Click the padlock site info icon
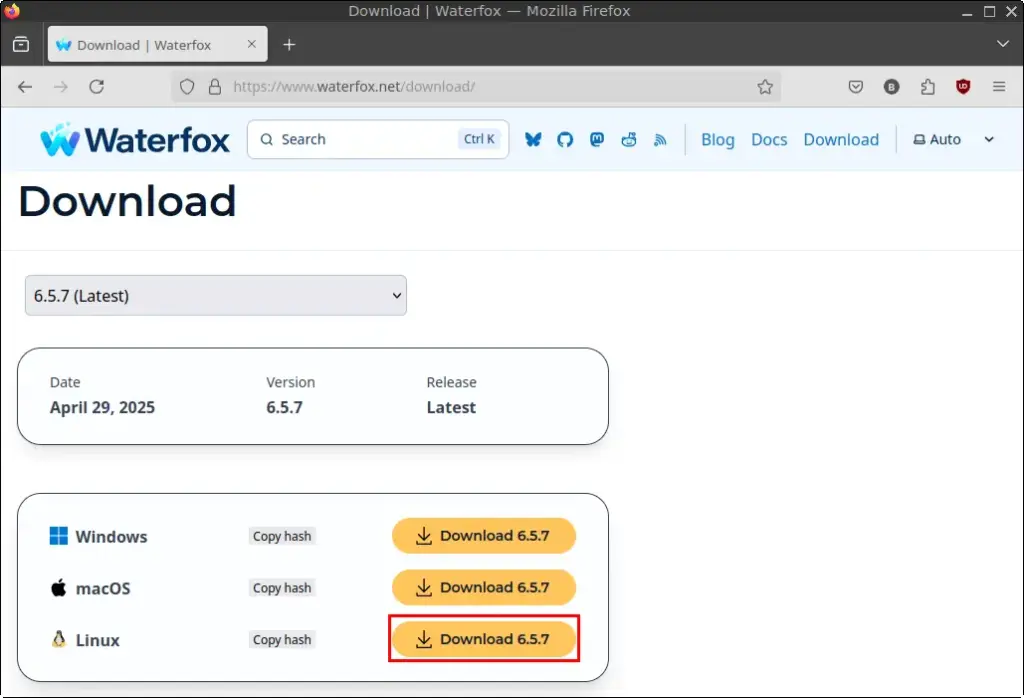 [x=215, y=87]
